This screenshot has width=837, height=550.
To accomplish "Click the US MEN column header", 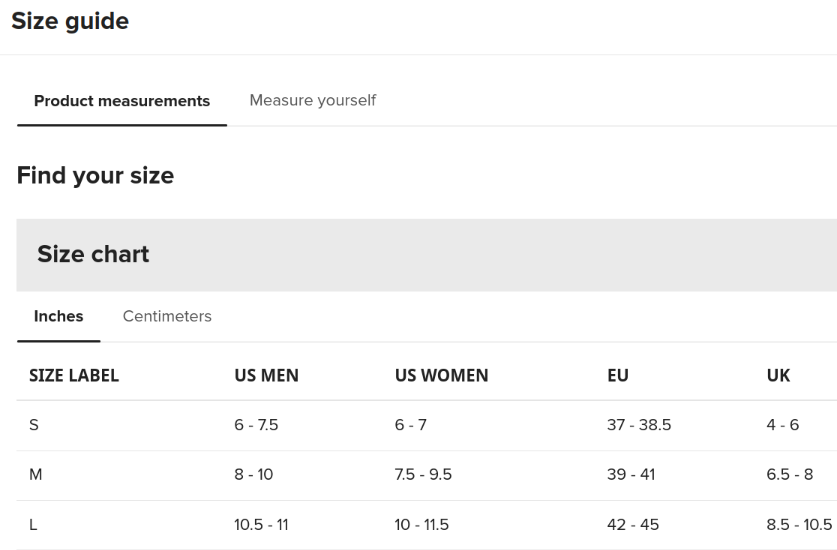I will (x=266, y=375).
